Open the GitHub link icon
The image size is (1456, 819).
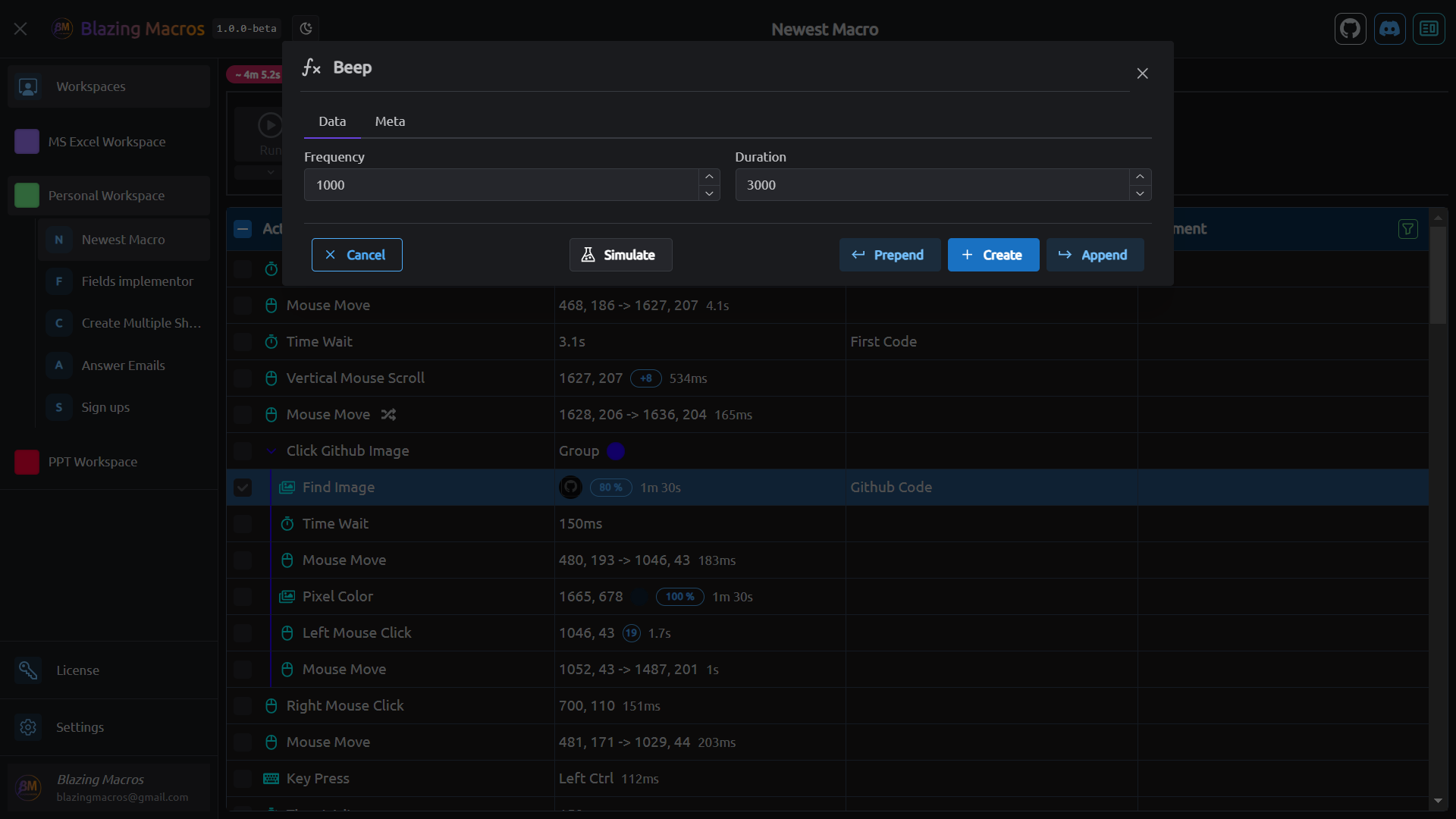[x=1350, y=29]
